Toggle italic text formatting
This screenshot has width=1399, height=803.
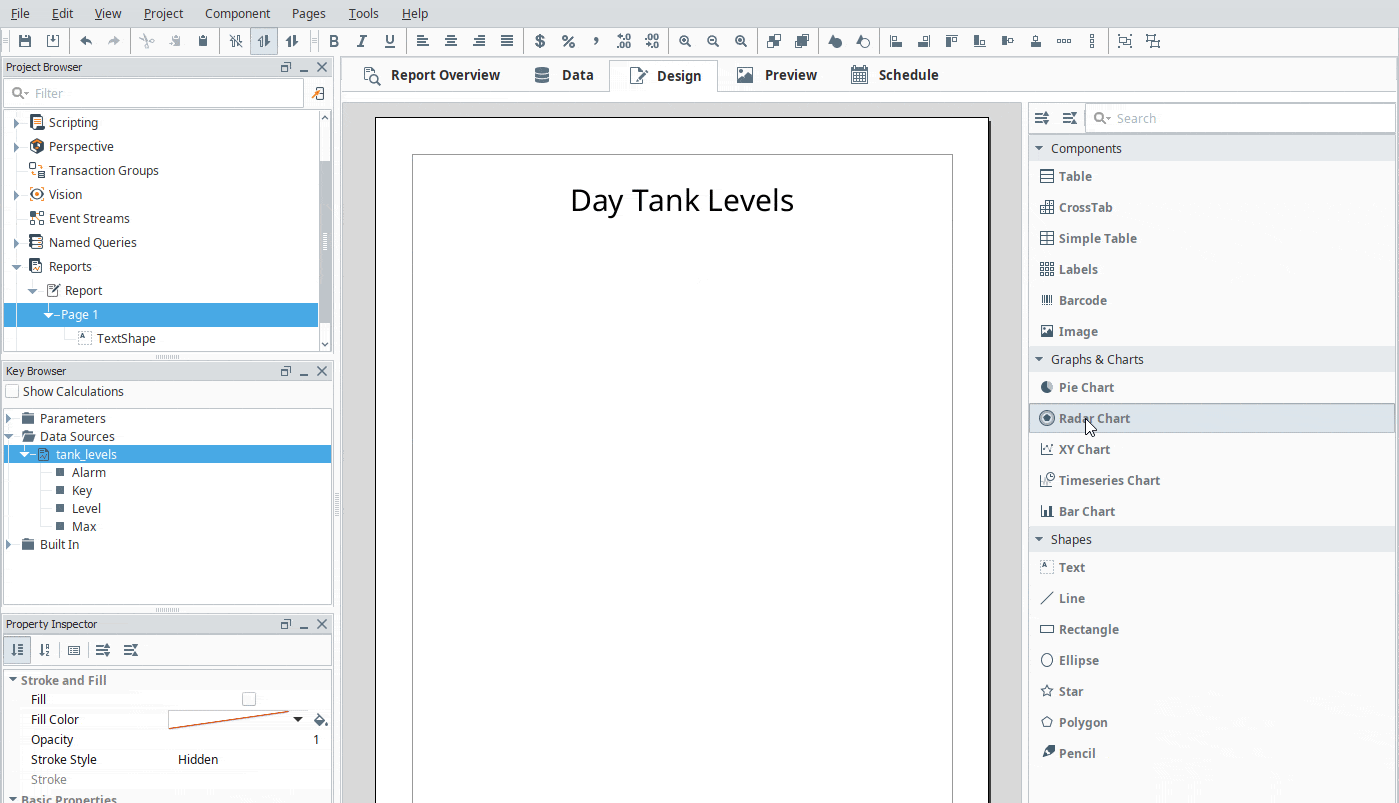[362, 41]
